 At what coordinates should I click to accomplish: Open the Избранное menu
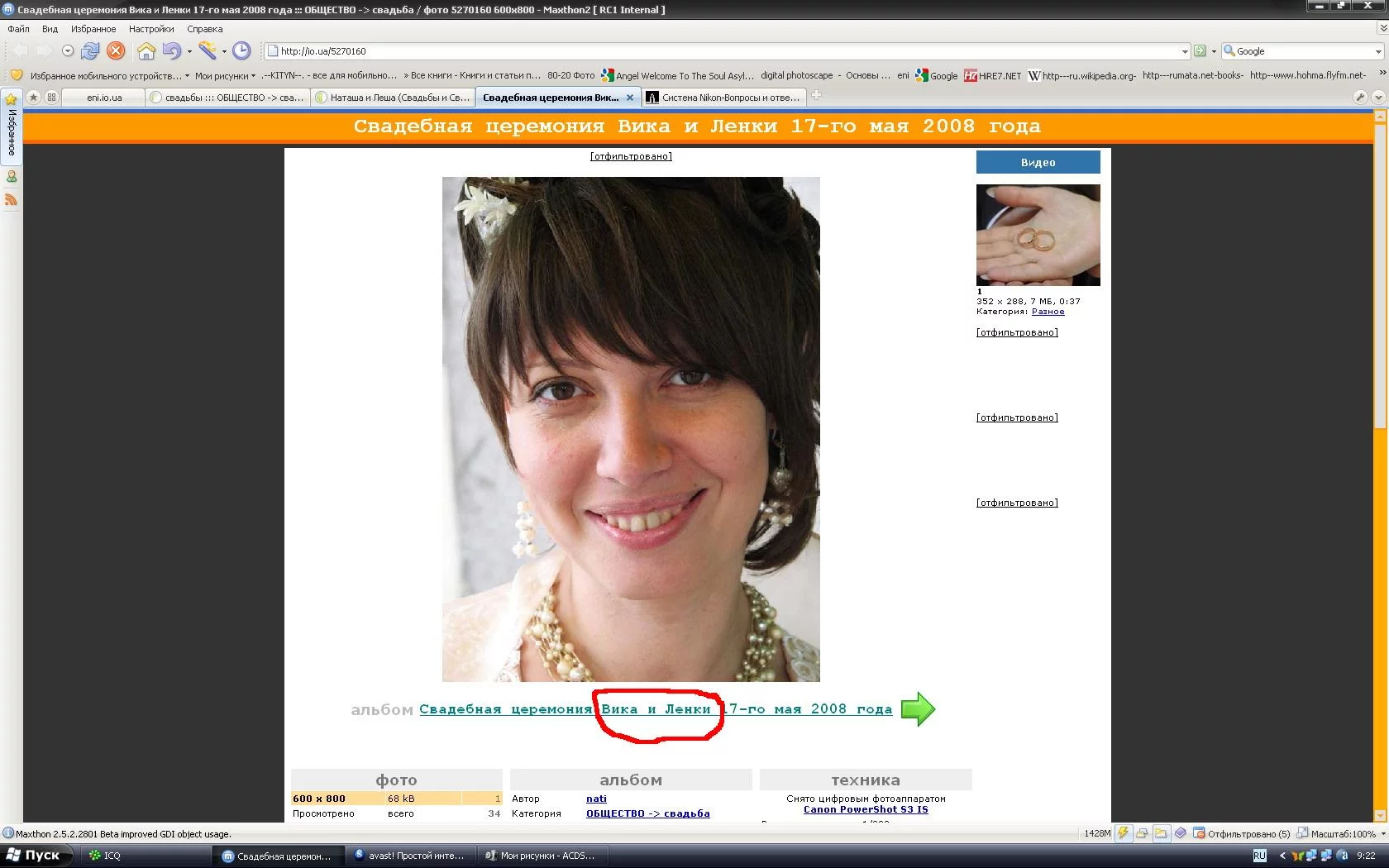coord(93,29)
